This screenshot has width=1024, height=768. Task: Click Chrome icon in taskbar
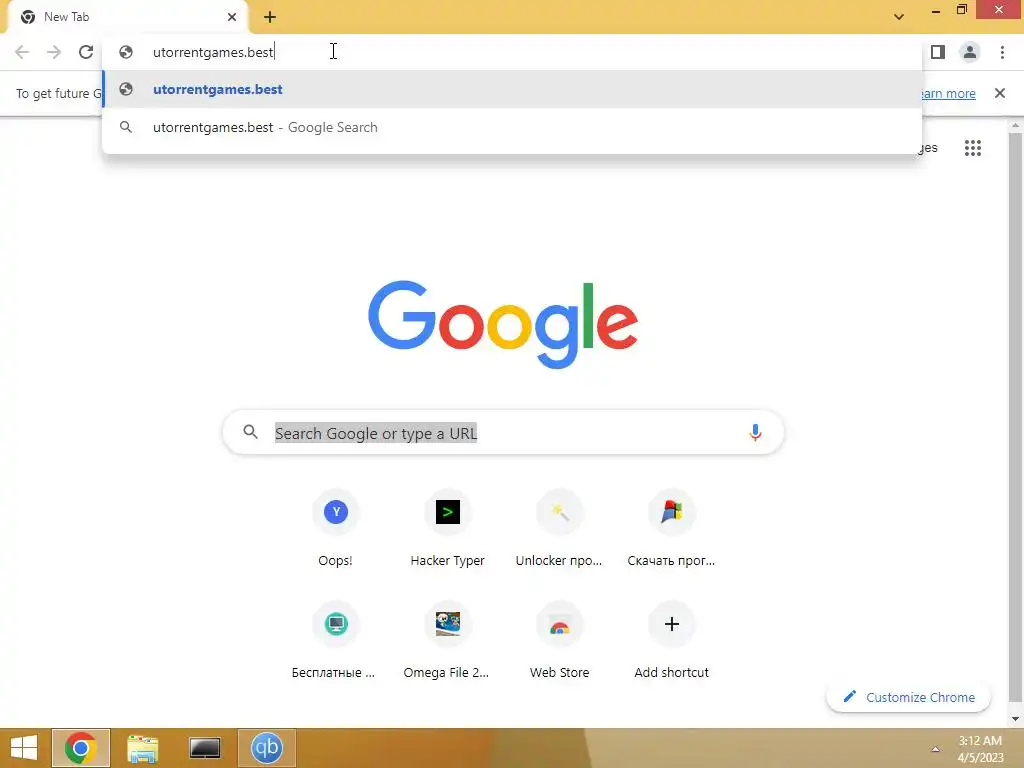point(81,748)
